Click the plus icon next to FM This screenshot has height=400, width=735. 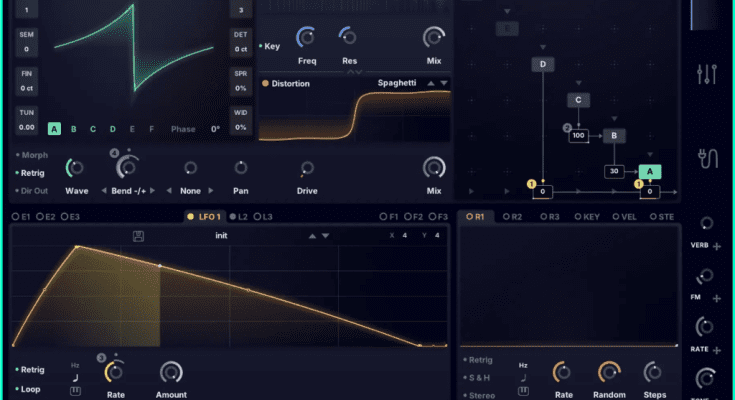[x=716, y=298]
